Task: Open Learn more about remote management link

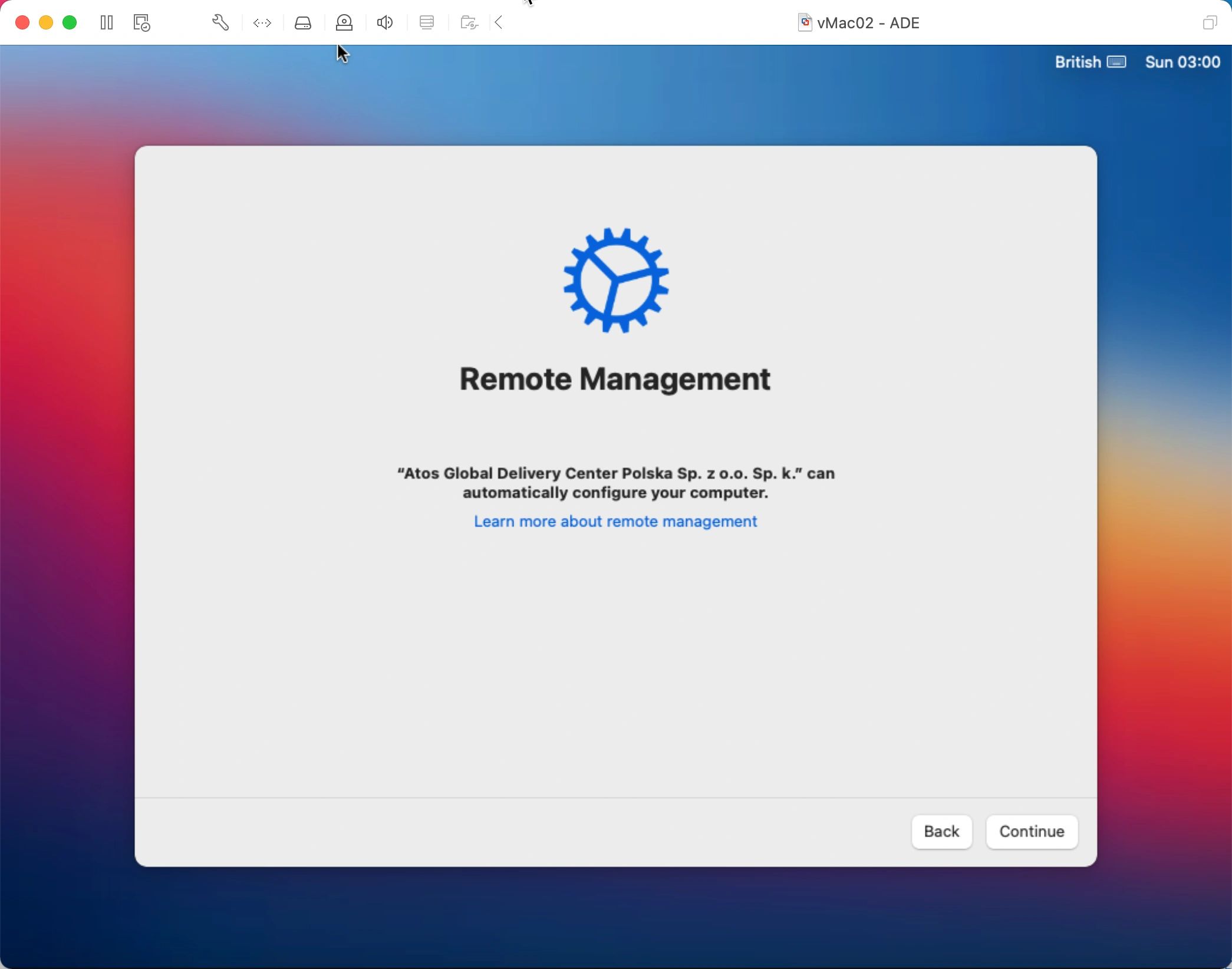Action: [615, 521]
